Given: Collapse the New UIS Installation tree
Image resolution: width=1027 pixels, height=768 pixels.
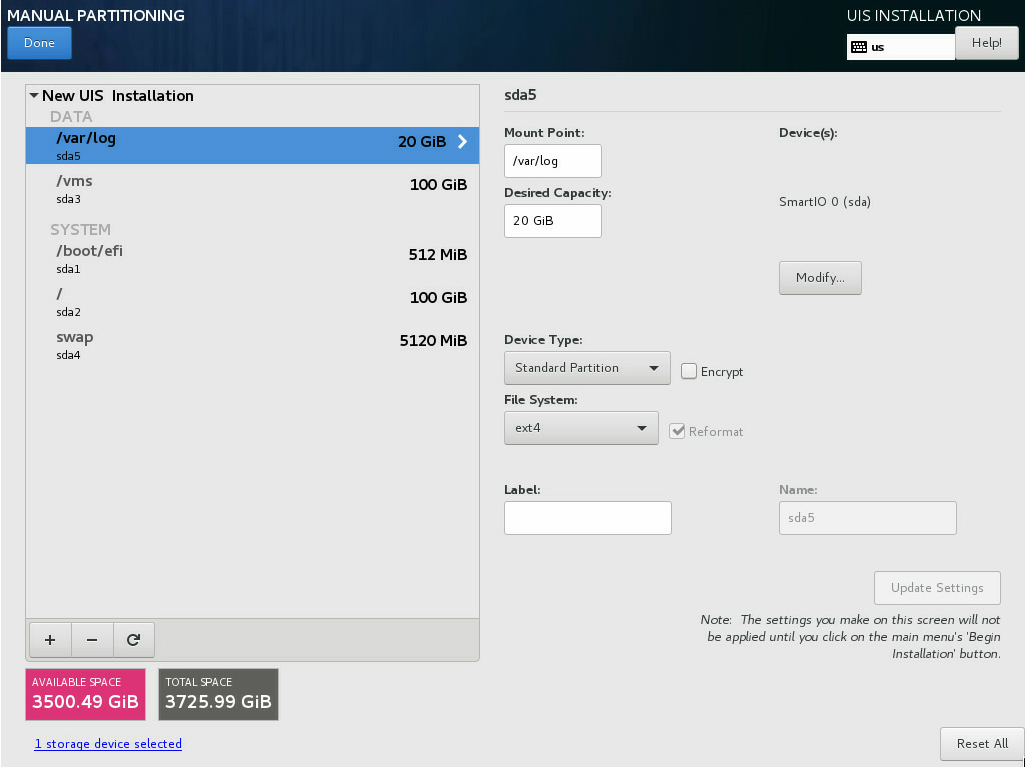Looking at the screenshot, I should click(x=34, y=96).
